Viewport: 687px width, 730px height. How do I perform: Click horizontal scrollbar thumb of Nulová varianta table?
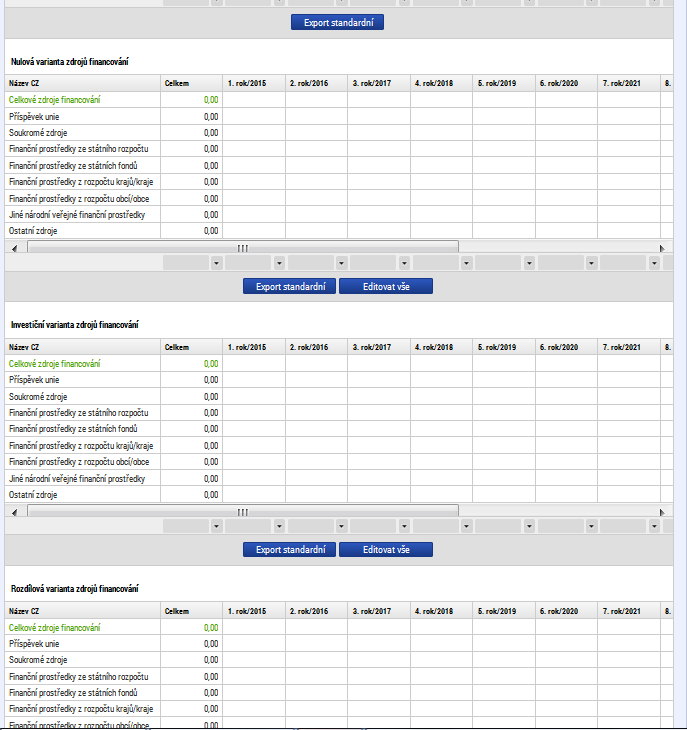click(x=243, y=247)
